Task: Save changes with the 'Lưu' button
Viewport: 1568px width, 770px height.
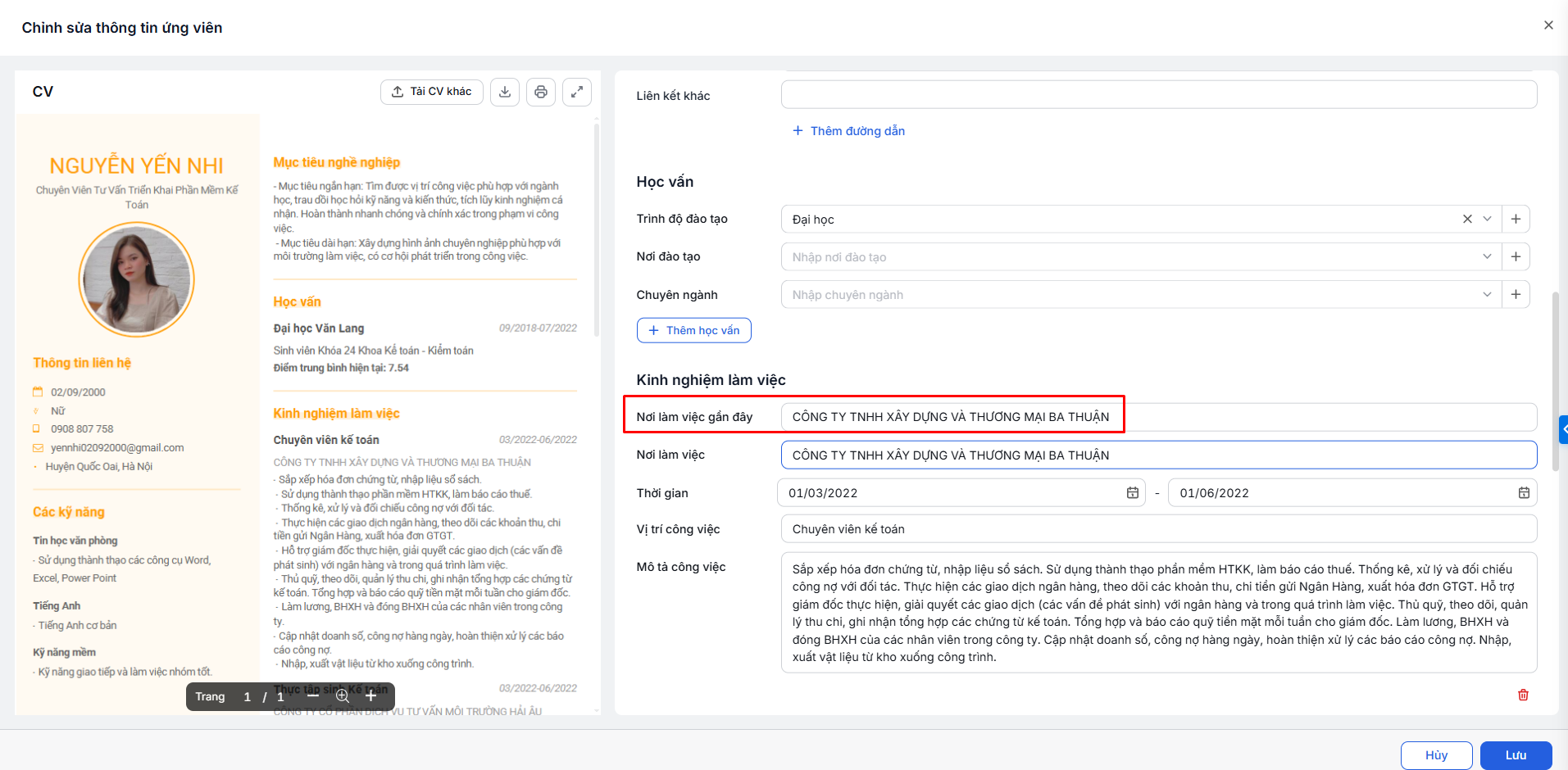Action: [1516, 755]
